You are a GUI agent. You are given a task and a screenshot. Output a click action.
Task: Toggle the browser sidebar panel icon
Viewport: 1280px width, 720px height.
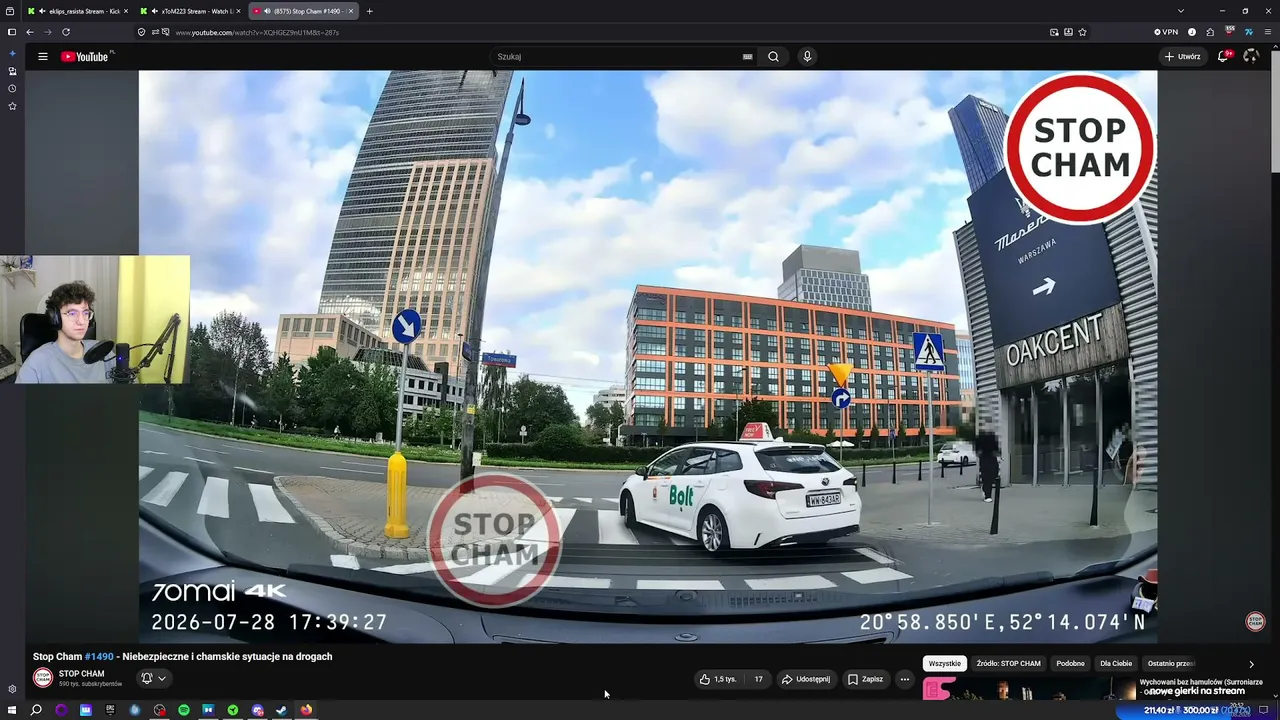(12, 32)
